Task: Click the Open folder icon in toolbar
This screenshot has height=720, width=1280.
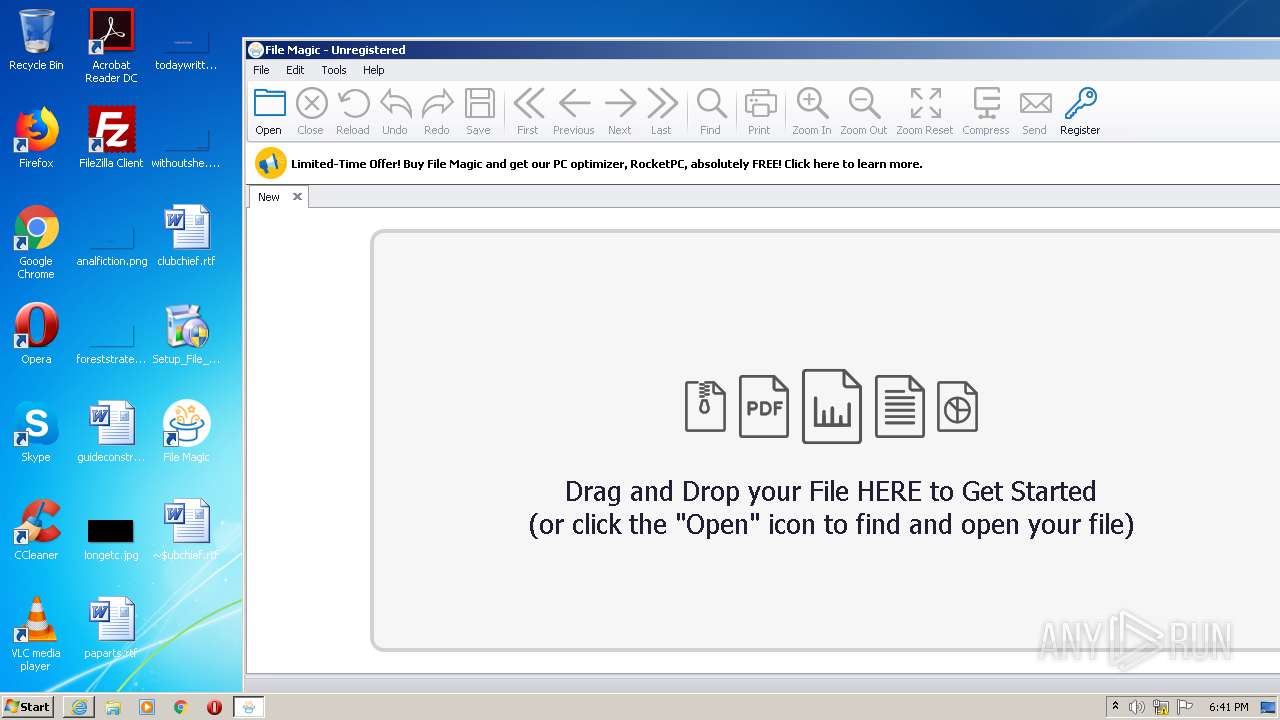Action: [x=269, y=104]
